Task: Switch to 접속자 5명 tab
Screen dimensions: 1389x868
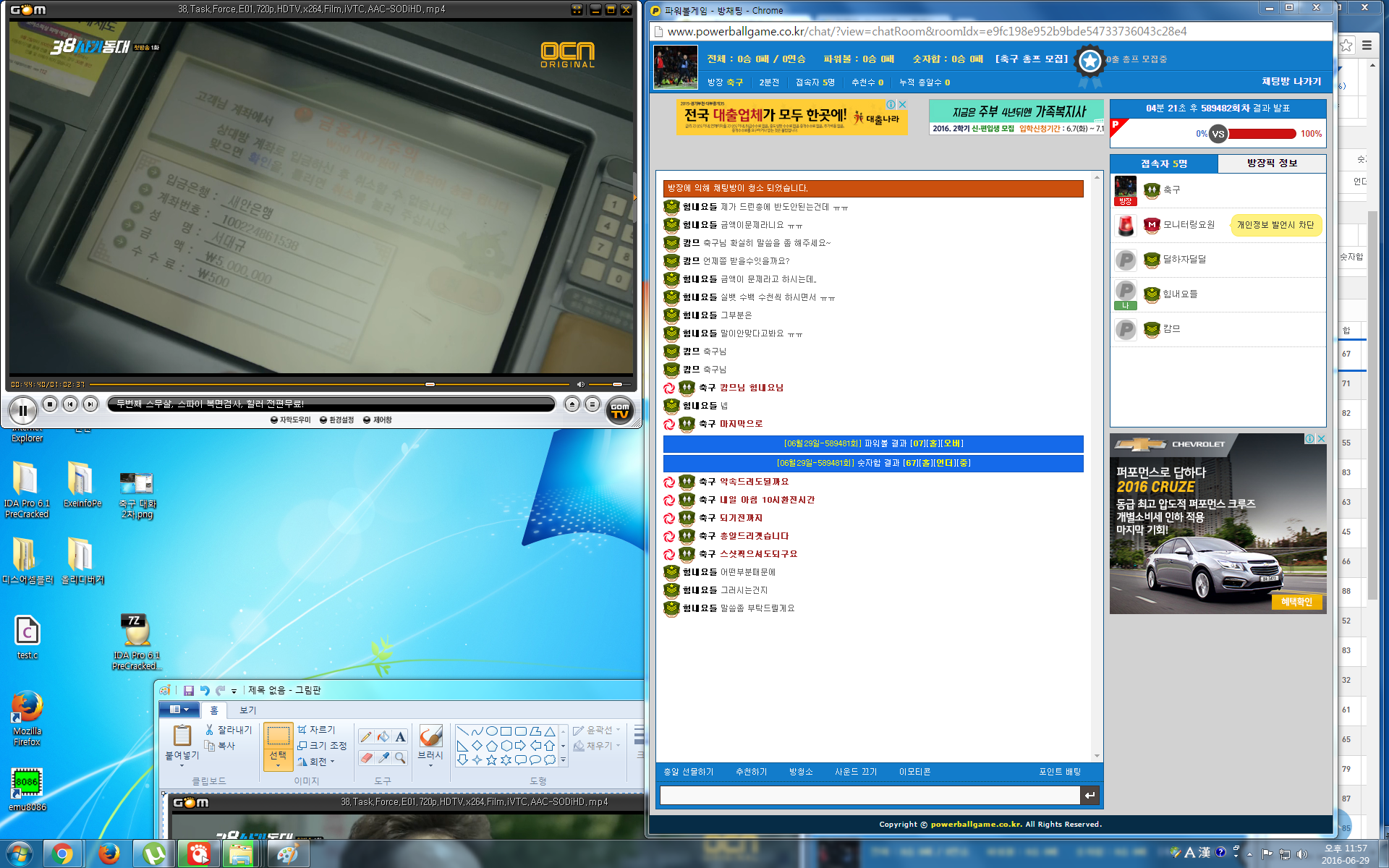Action: (x=1164, y=163)
